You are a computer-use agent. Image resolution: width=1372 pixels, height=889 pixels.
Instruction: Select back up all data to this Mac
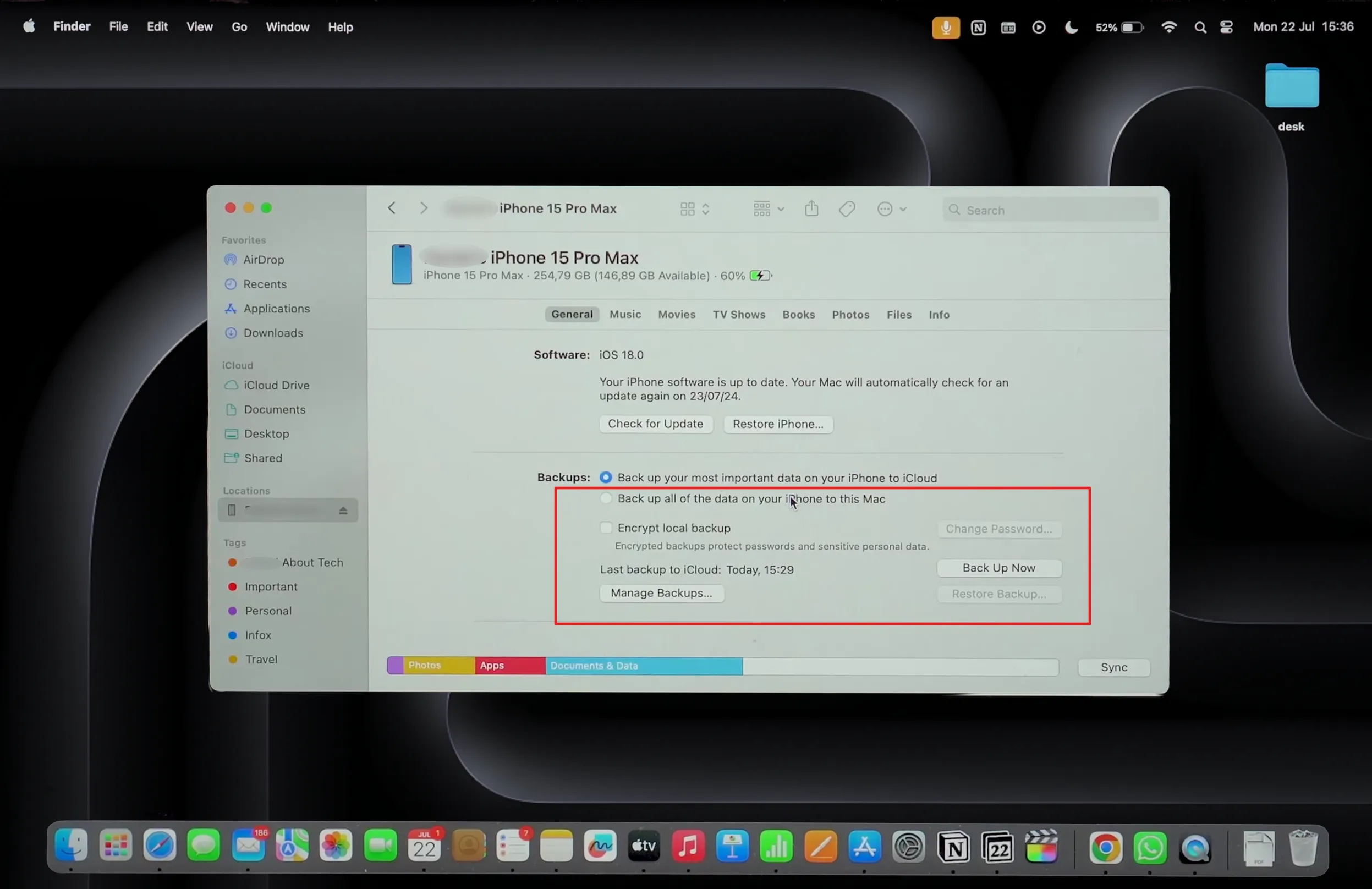pyautogui.click(x=605, y=498)
